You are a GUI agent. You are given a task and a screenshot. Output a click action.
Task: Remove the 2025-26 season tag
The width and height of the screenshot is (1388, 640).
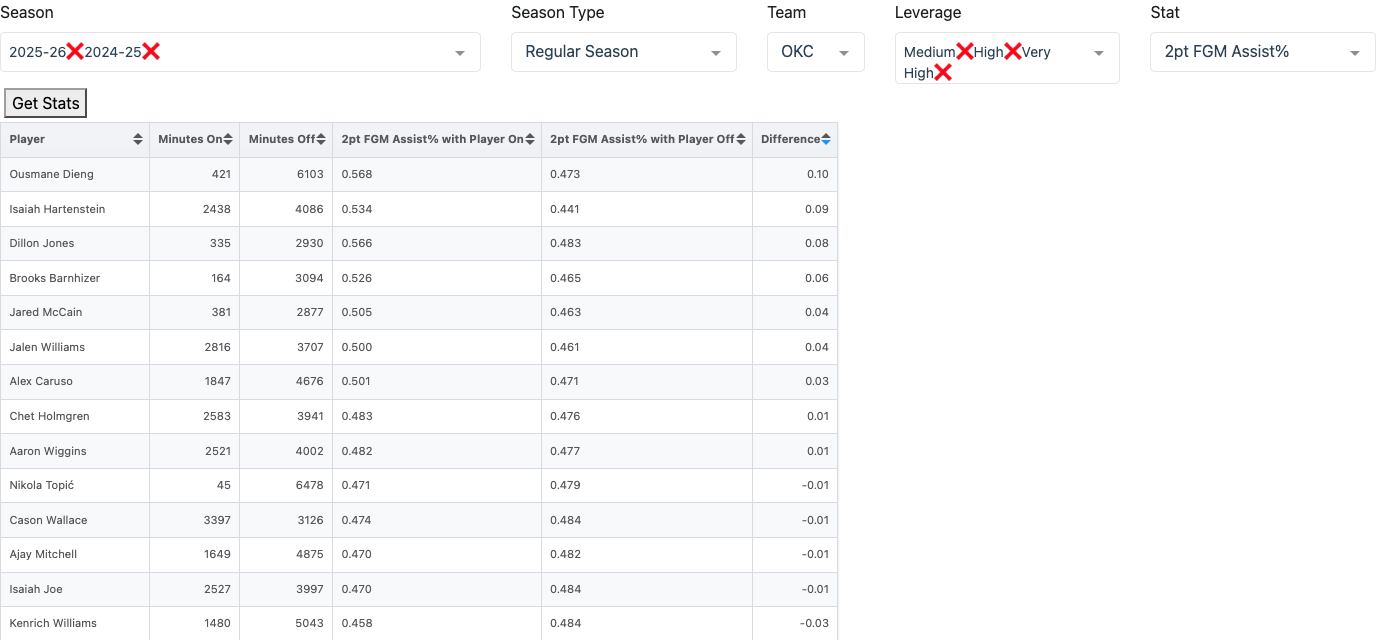tap(75, 52)
